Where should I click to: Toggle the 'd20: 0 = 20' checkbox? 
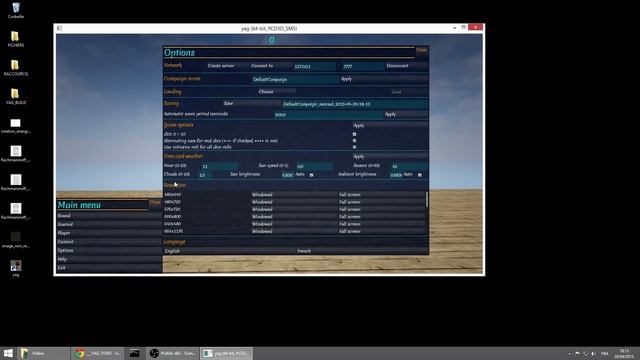click(354, 134)
